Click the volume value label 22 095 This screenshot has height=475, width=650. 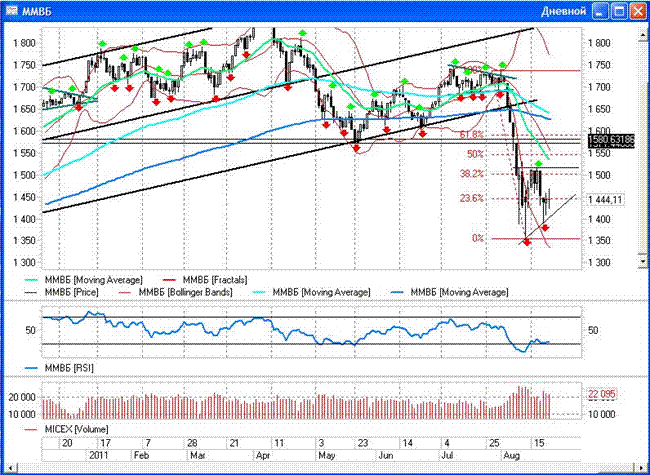click(x=601, y=394)
